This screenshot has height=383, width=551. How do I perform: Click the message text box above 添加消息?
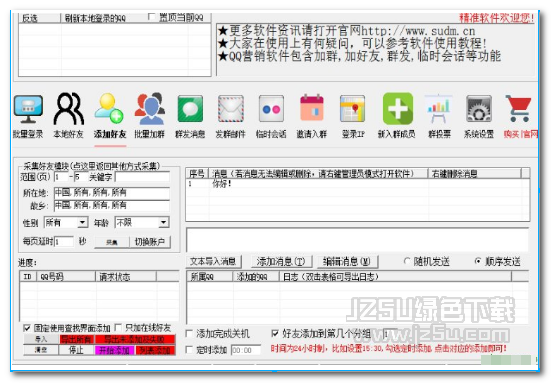pyautogui.click(x=357, y=240)
